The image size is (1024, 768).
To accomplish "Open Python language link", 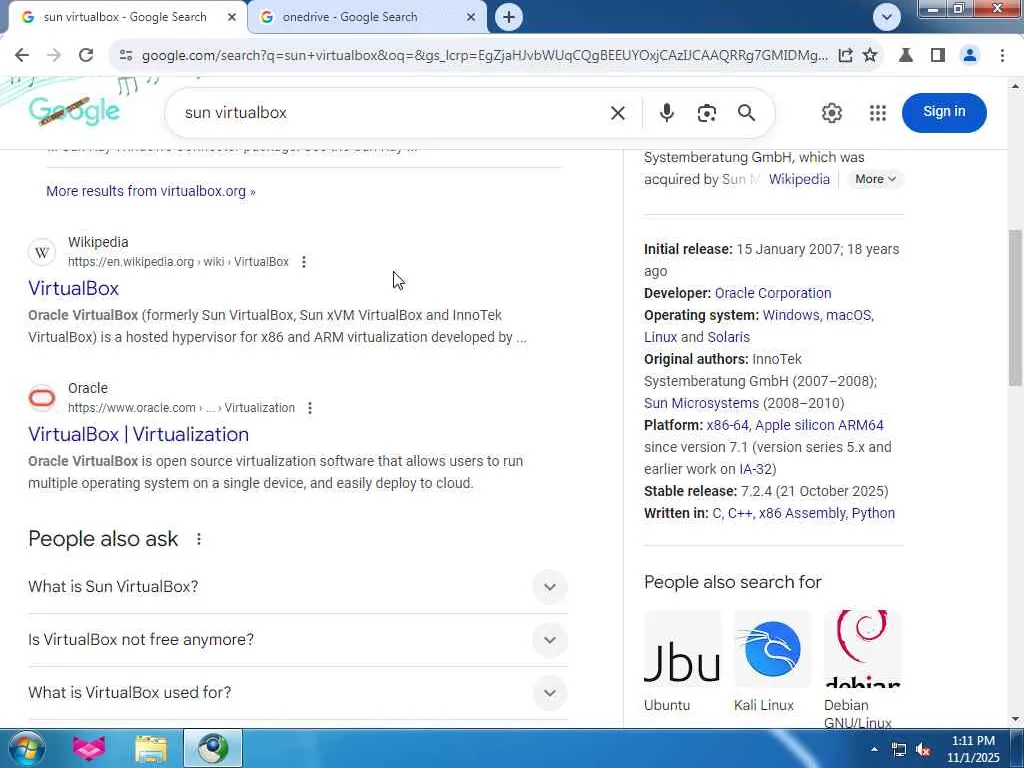I will [x=873, y=513].
